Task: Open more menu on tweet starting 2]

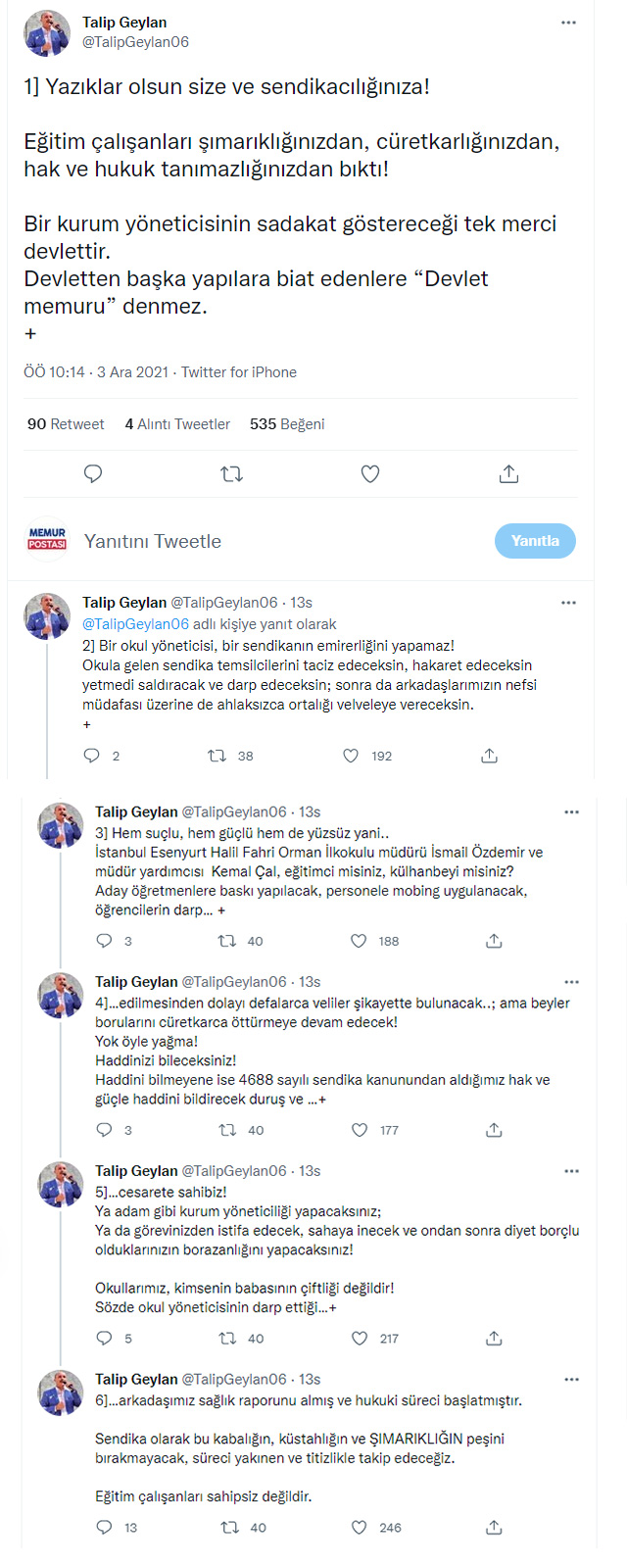Action: coord(568,603)
